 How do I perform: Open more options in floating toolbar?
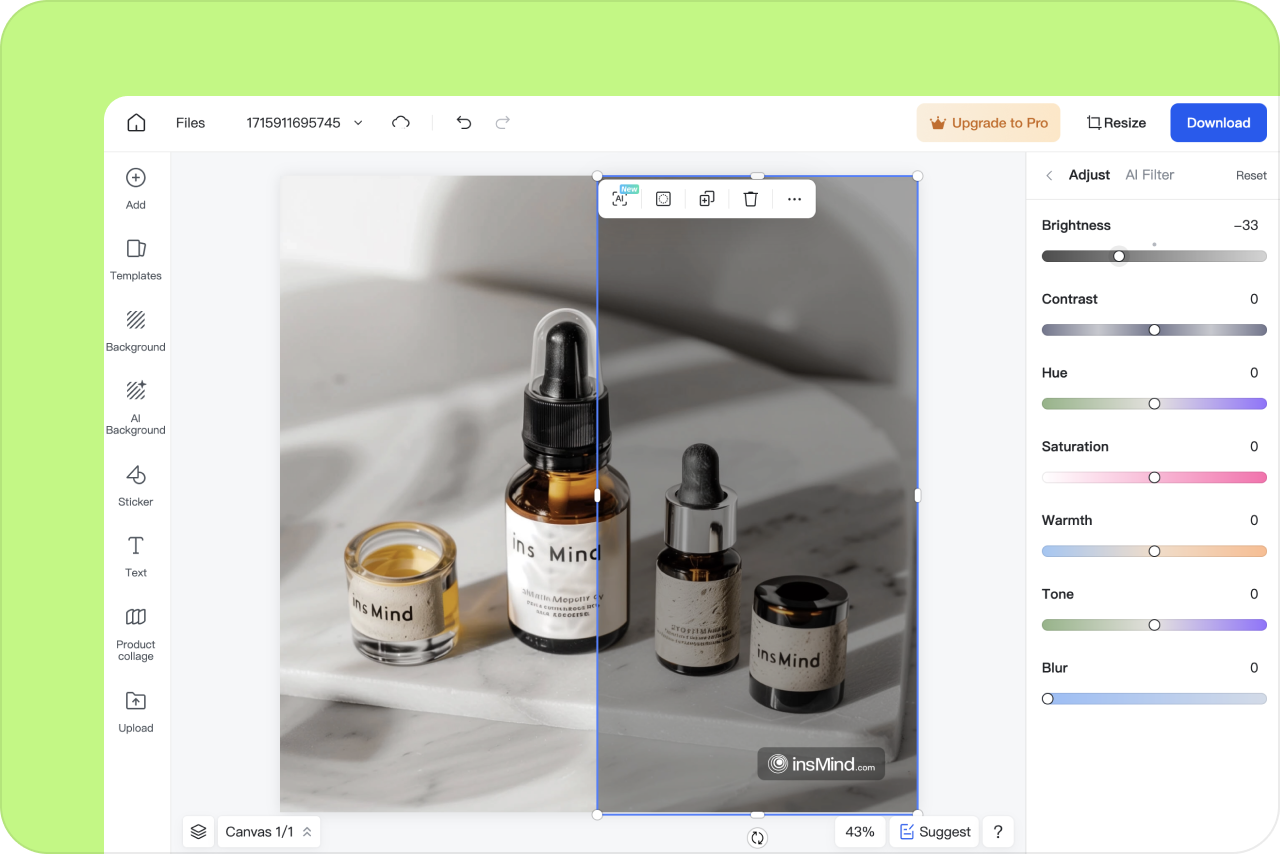pos(794,199)
